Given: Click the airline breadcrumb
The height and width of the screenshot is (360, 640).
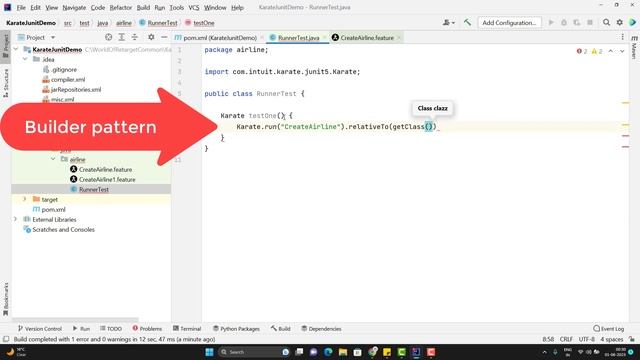Looking at the screenshot, I should point(124,23).
